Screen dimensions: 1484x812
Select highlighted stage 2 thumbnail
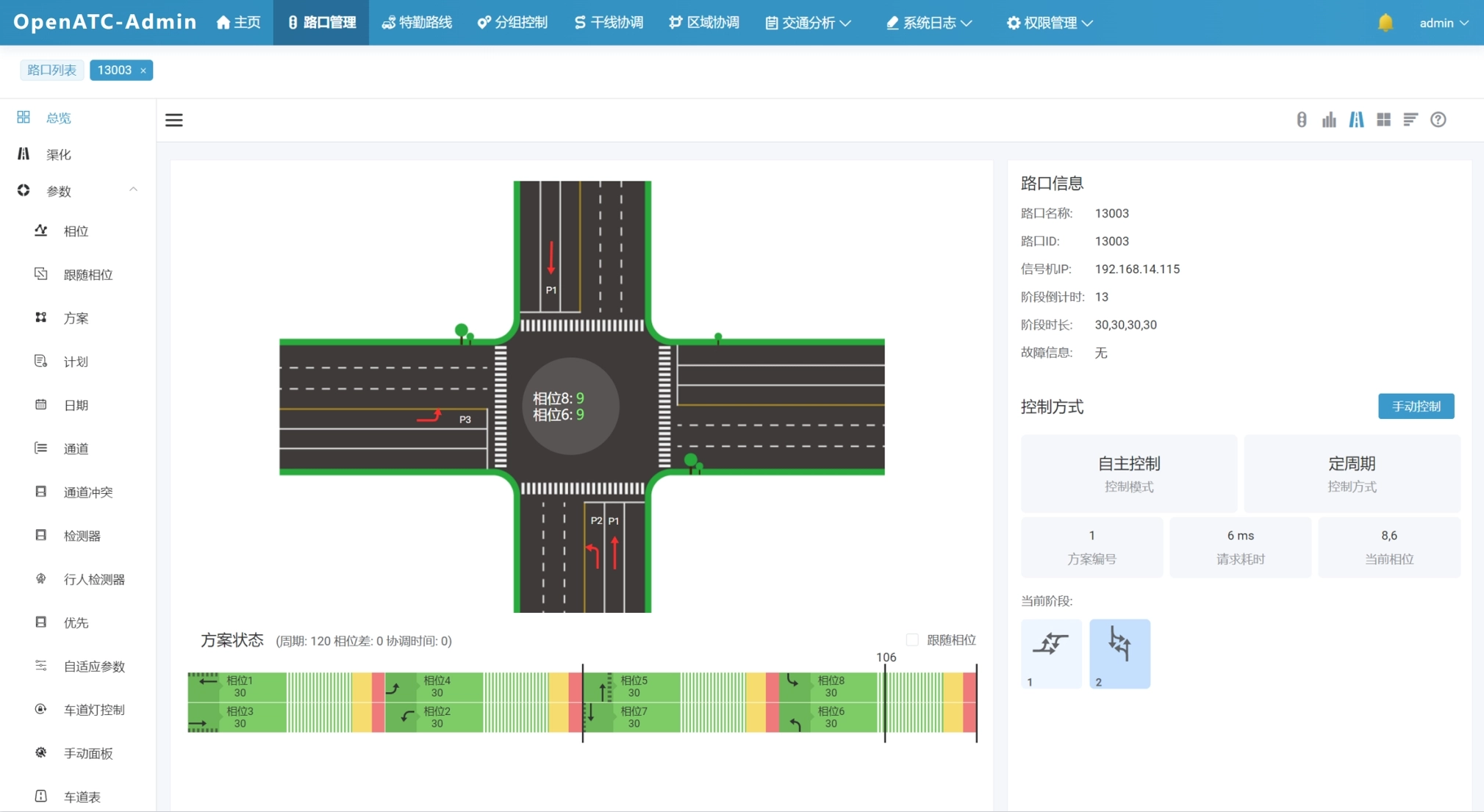(1119, 653)
